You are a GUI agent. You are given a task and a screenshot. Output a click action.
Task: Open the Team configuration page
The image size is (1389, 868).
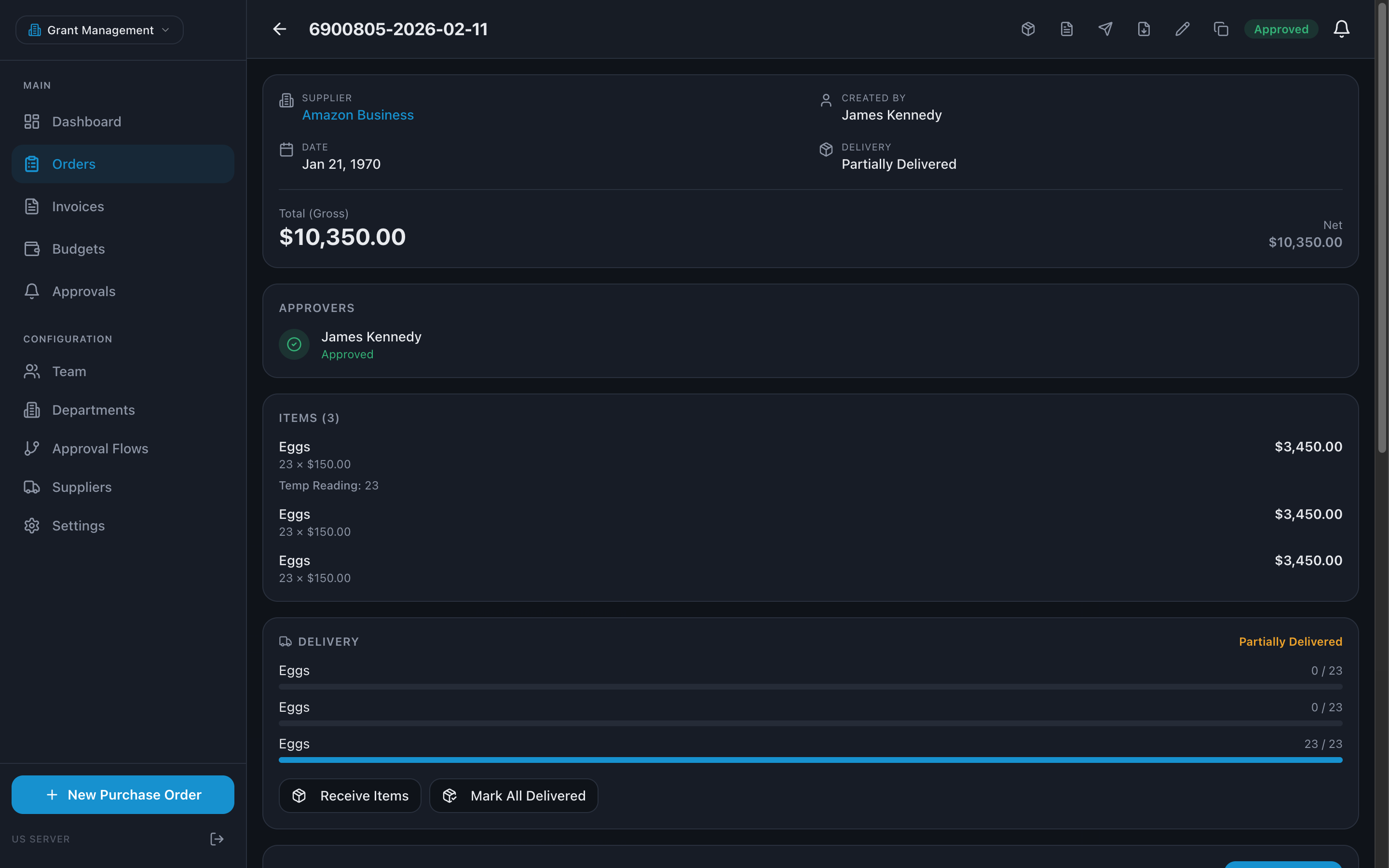click(123, 371)
